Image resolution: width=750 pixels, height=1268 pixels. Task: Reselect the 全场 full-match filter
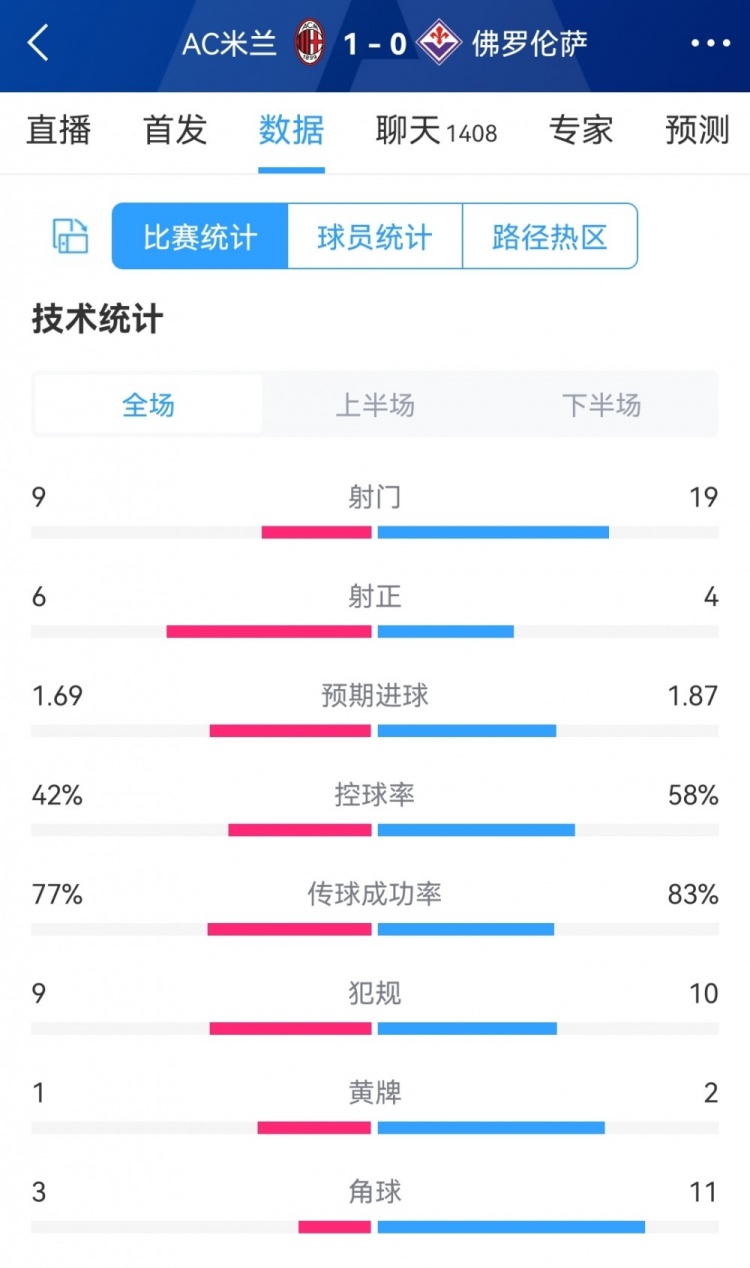(147, 404)
